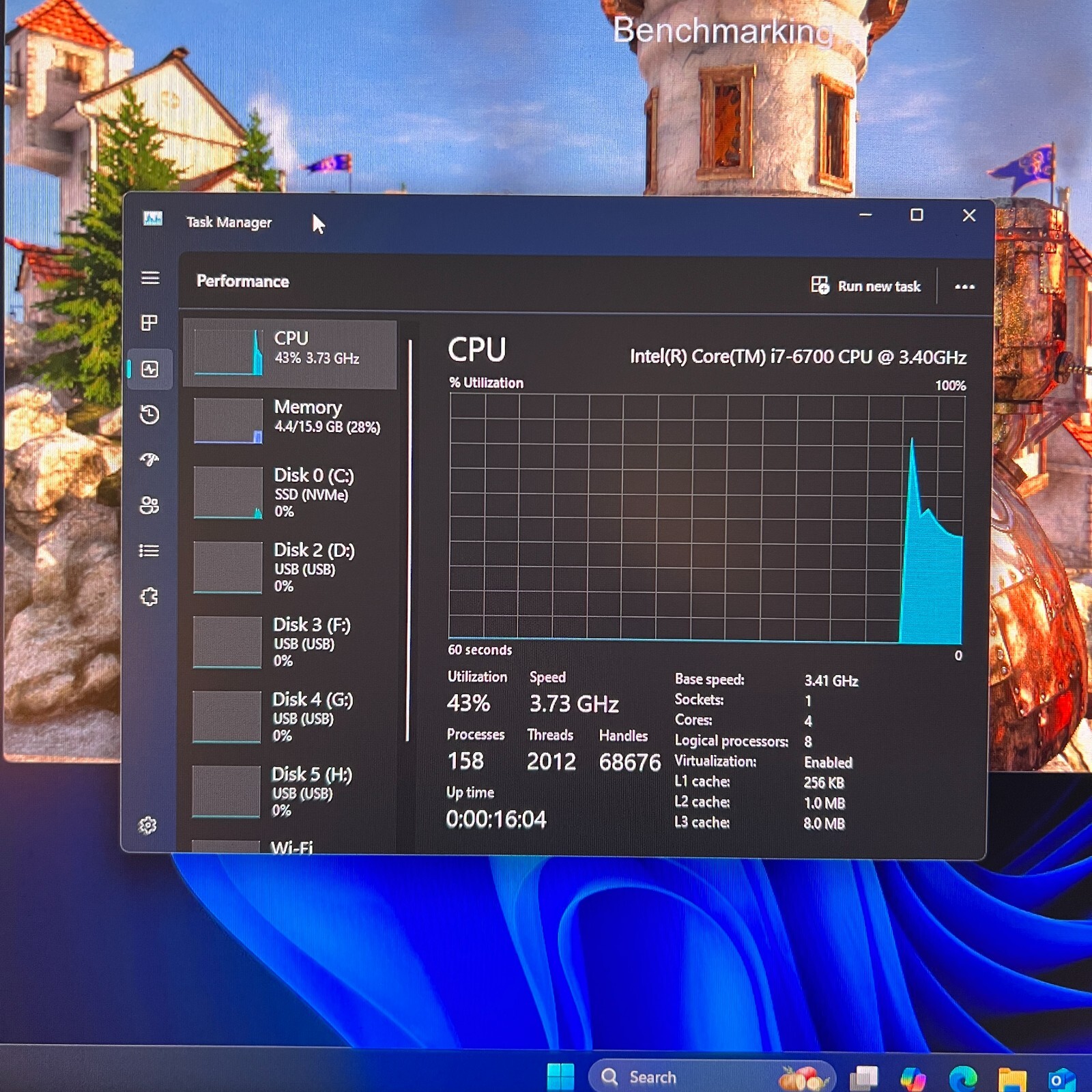The height and width of the screenshot is (1092, 1092).
Task: Open the Users page icon
Action: click(149, 505)
